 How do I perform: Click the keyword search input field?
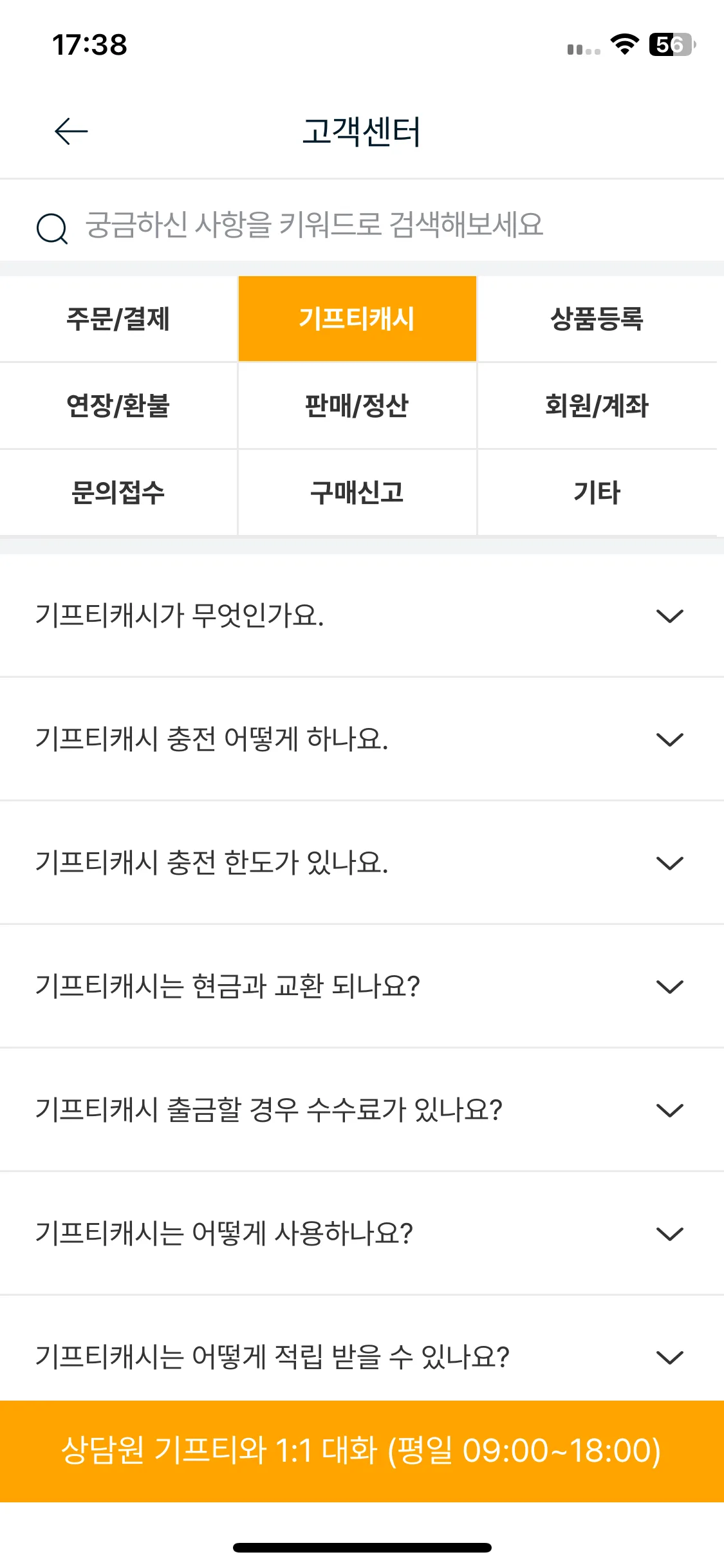point(362,225)
